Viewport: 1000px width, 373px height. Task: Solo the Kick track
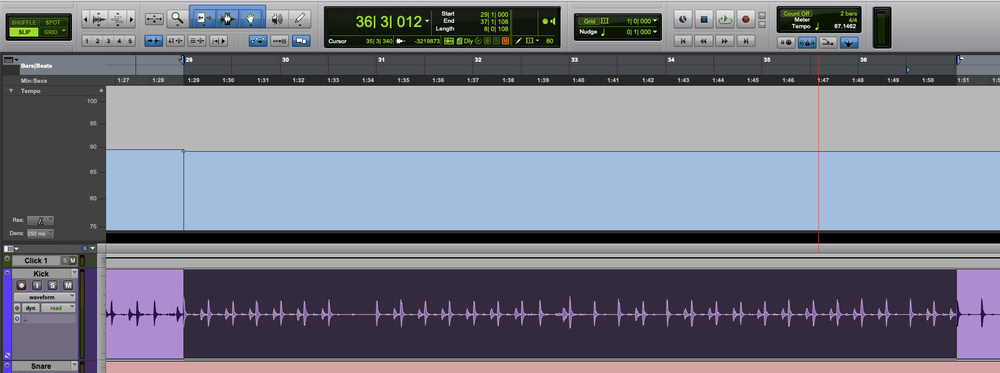[53, 285]
